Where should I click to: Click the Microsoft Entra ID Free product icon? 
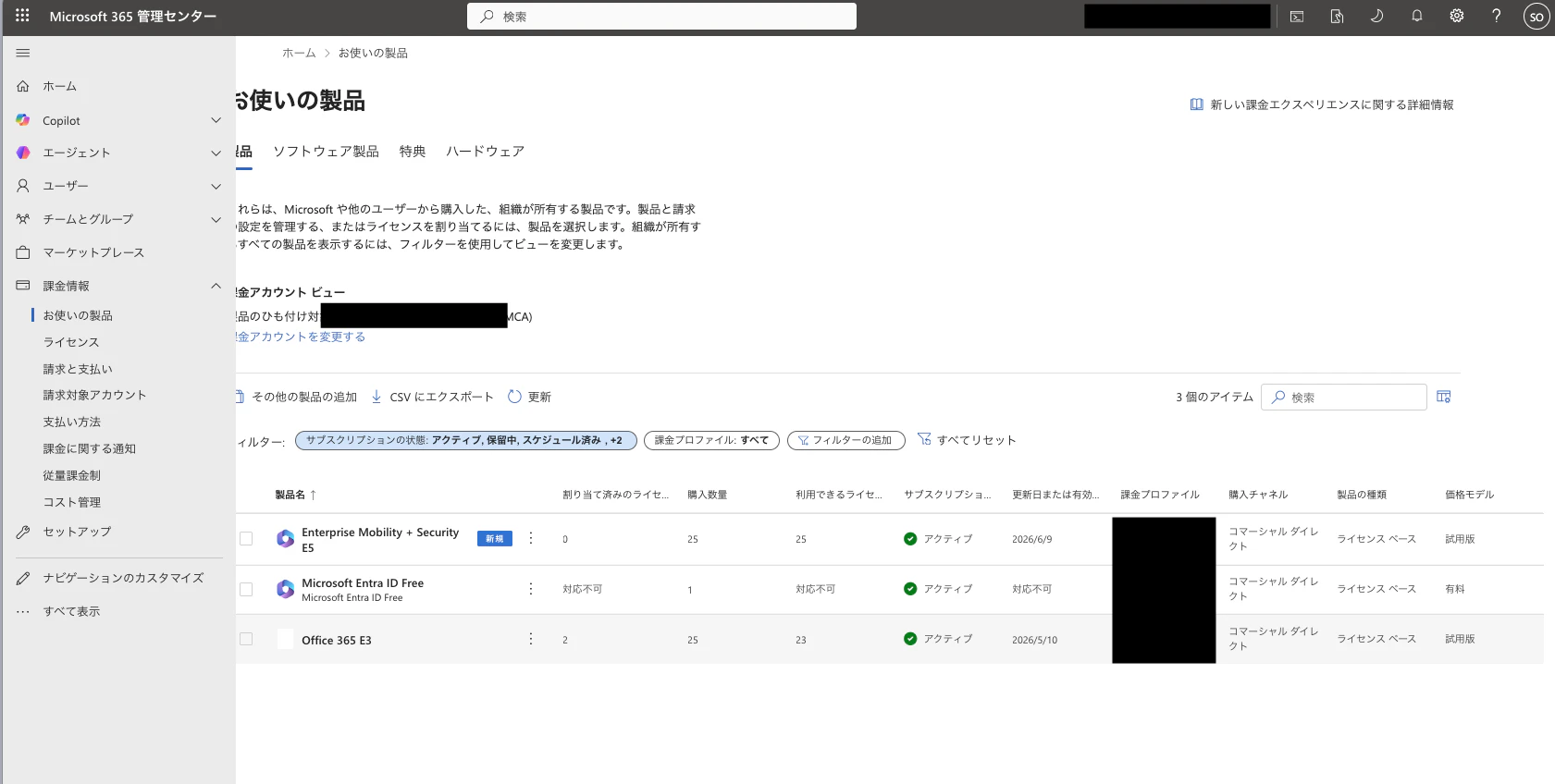pyautogui.click(x=286, y=589)
